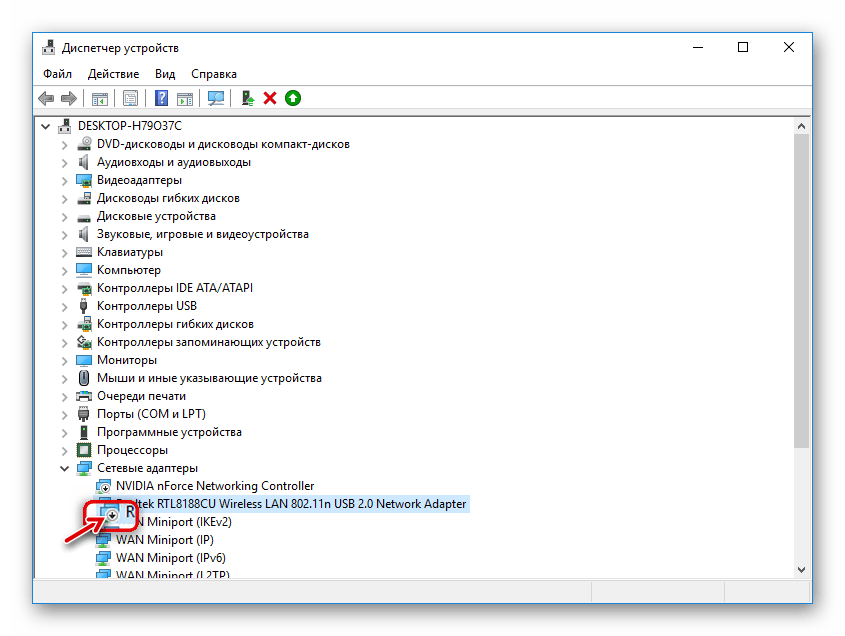Screen dimensions: 845x636
Task: Click the scrollbar up arrow
Action: point(801,126)
